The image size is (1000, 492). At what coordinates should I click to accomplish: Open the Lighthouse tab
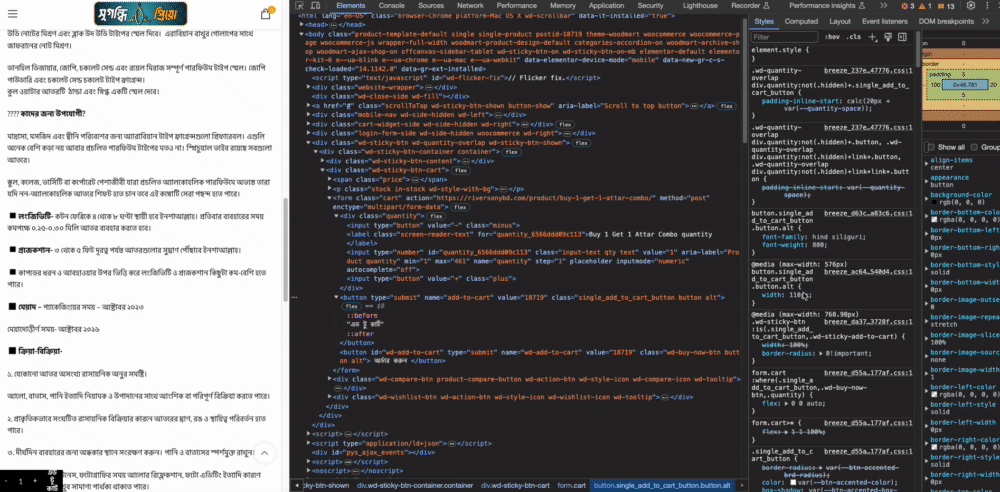tap(700, 6)
